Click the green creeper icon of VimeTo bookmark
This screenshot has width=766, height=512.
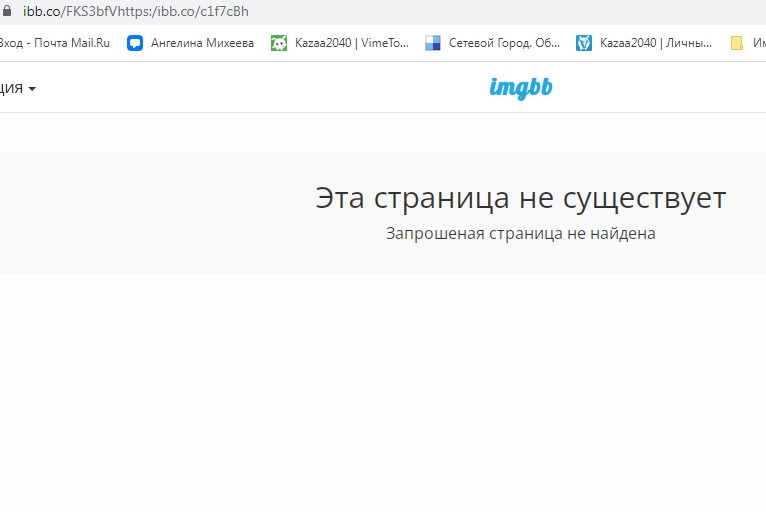[279, 43]
